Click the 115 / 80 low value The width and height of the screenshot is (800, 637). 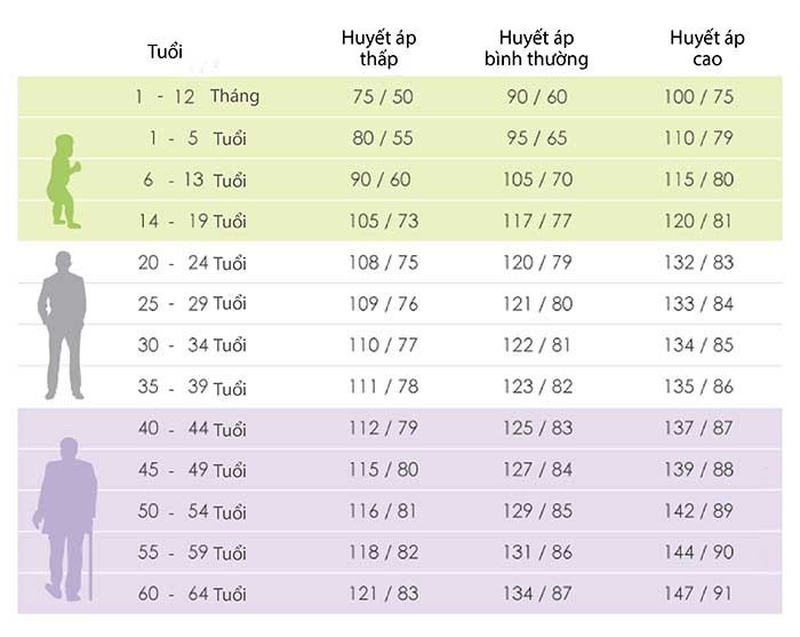point(384,470)
